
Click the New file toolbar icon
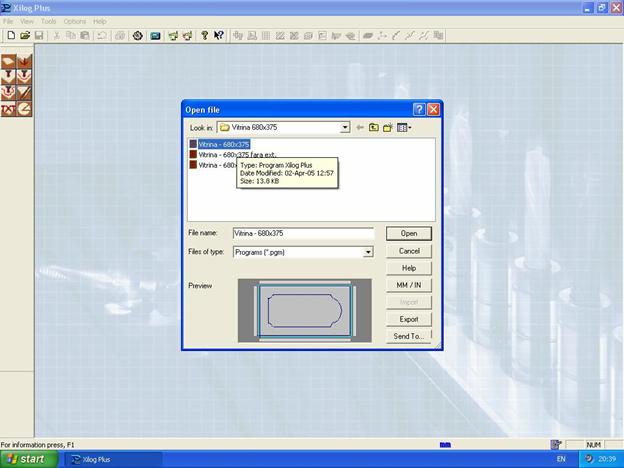tap(11, 35)
